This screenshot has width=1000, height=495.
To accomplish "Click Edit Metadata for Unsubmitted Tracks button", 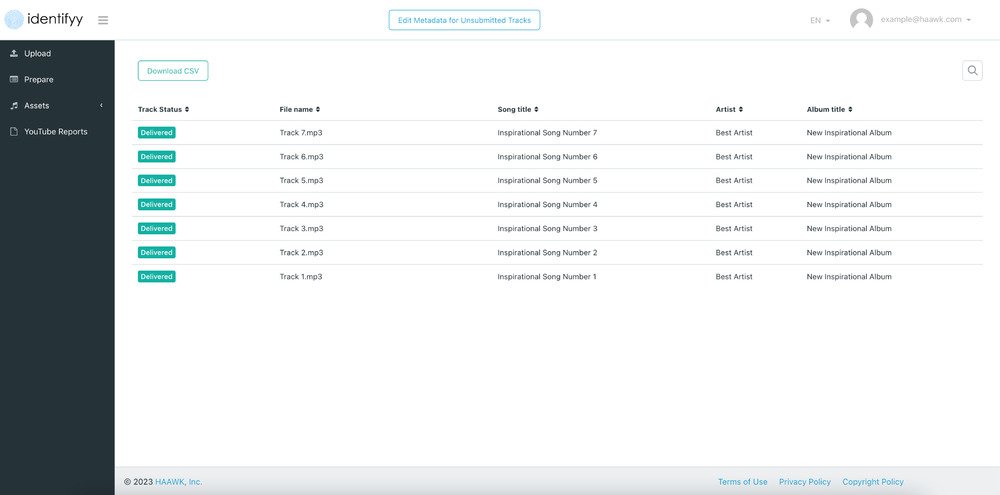I will [464, 20].
